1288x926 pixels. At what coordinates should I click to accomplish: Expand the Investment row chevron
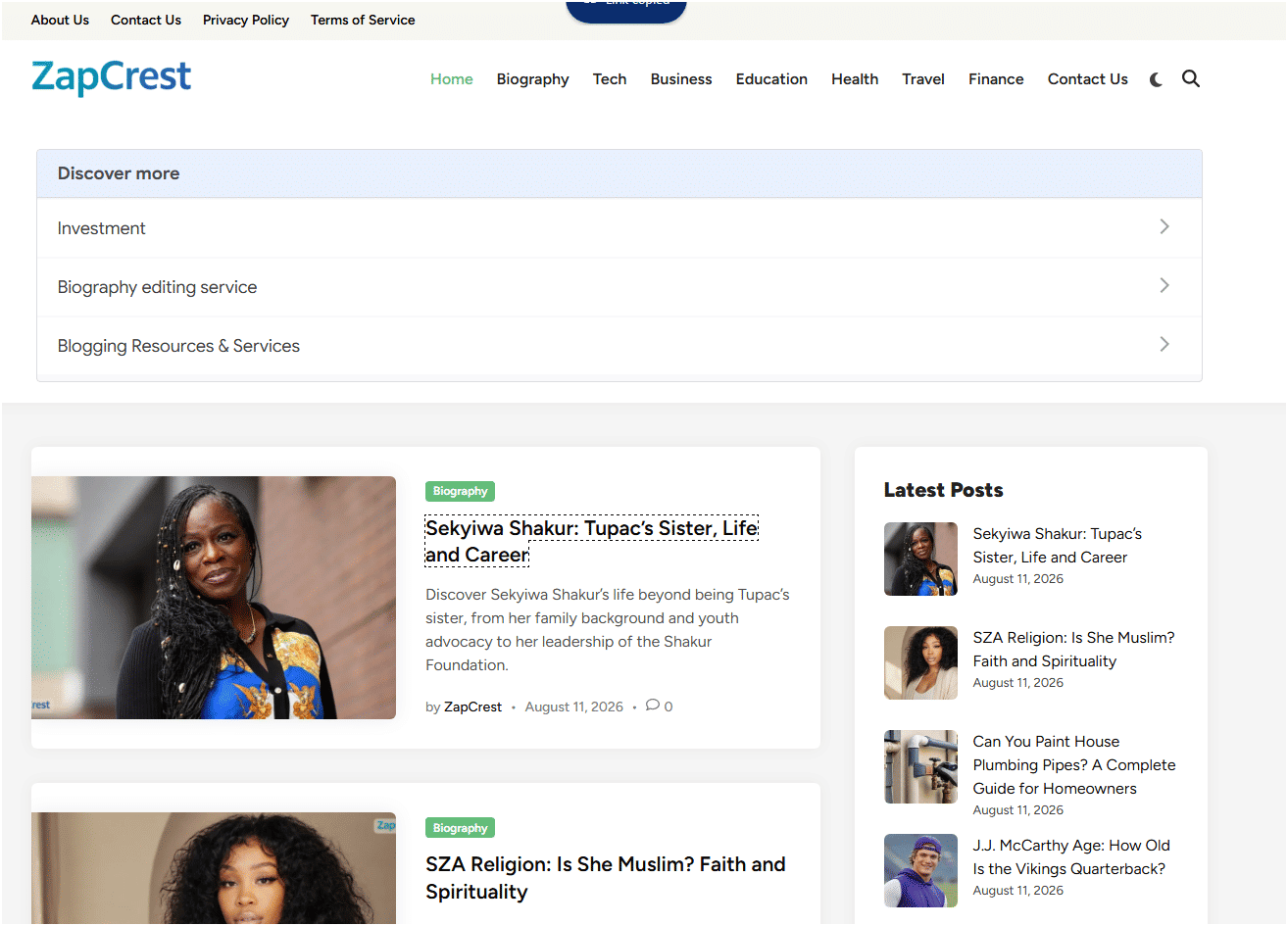tap(1164, 226)
